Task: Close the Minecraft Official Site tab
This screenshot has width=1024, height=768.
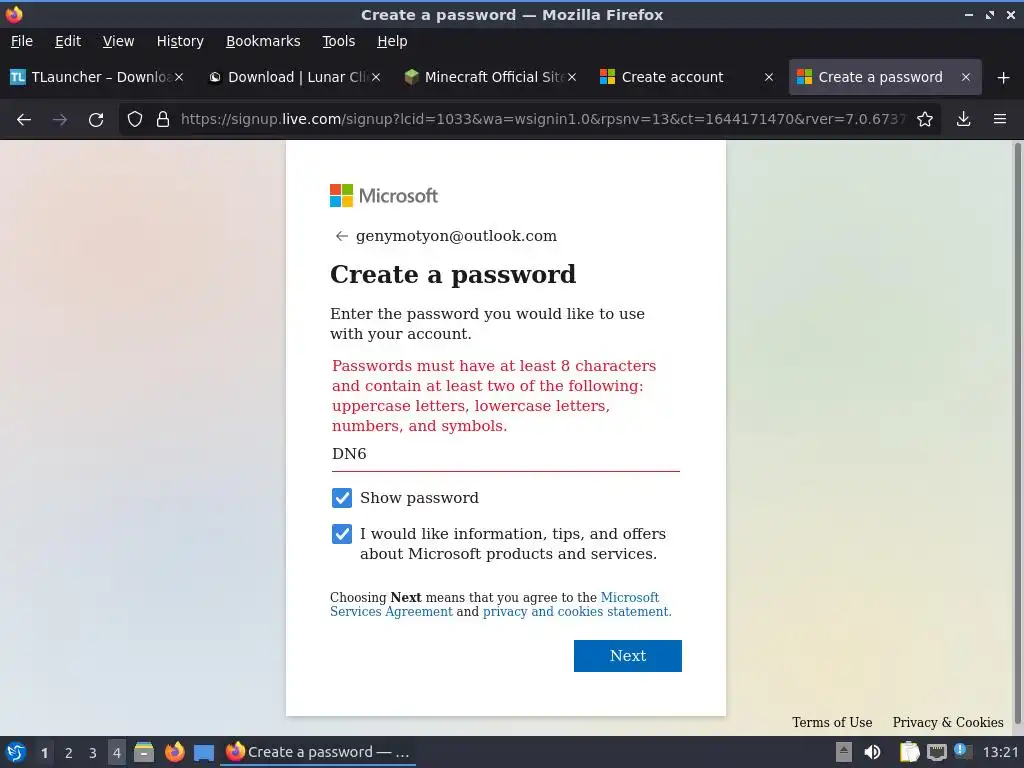Action: point(572,78)
